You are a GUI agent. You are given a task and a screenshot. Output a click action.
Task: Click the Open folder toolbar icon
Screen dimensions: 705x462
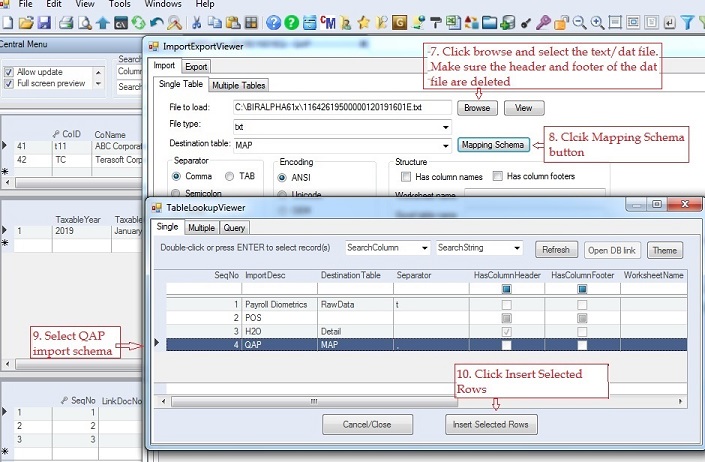[x=26, y=22]
